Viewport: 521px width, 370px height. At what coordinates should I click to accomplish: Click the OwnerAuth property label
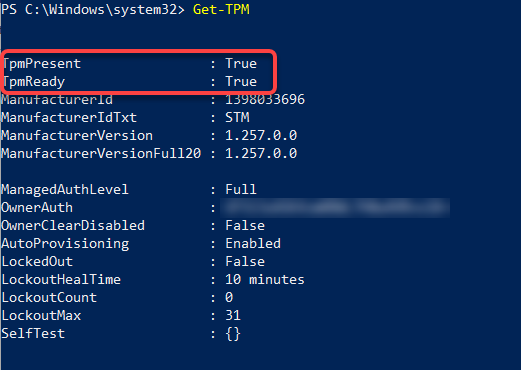coord(37,207)
